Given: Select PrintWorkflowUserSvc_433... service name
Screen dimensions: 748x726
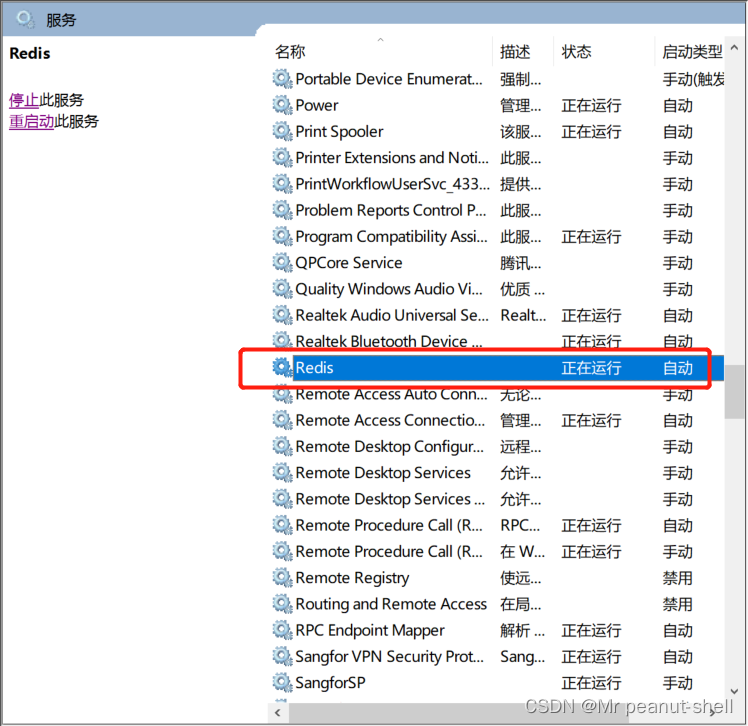Looking at the screenshot, I should pos(392,184).
